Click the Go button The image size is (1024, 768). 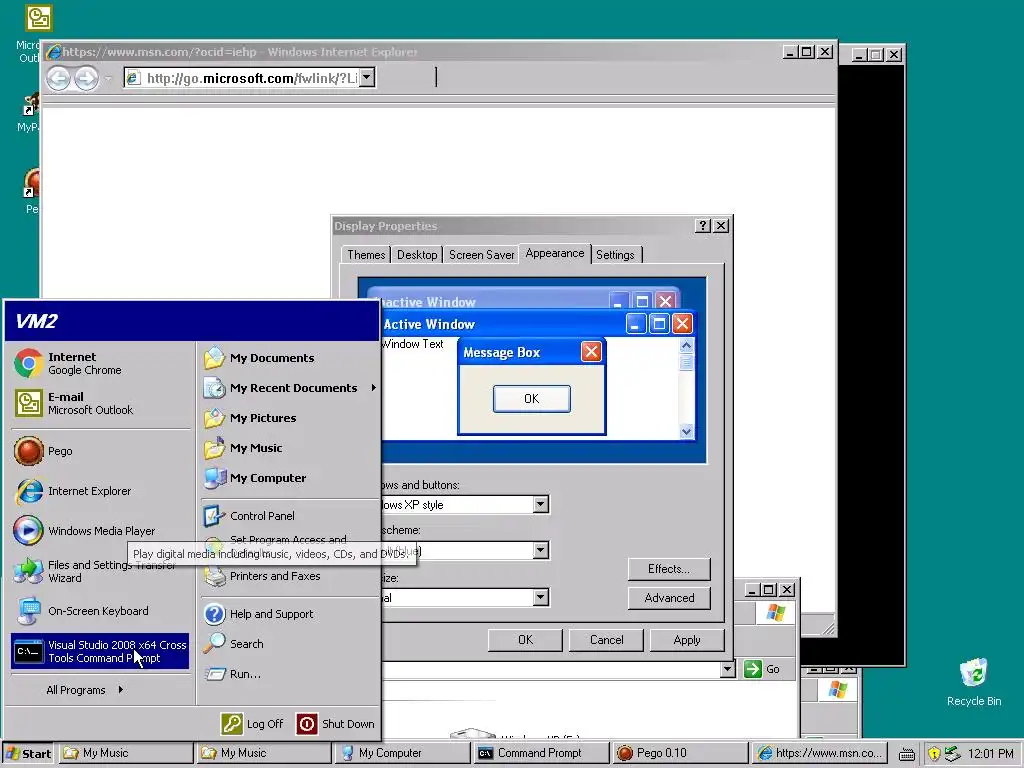point(762,669)
